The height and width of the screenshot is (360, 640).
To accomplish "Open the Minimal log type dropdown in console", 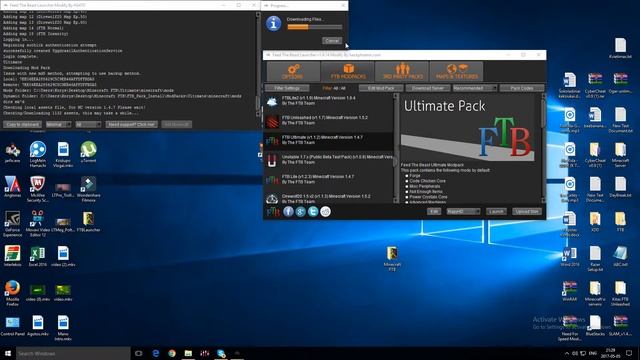I will pyautogui.click(x=58, y=124).
